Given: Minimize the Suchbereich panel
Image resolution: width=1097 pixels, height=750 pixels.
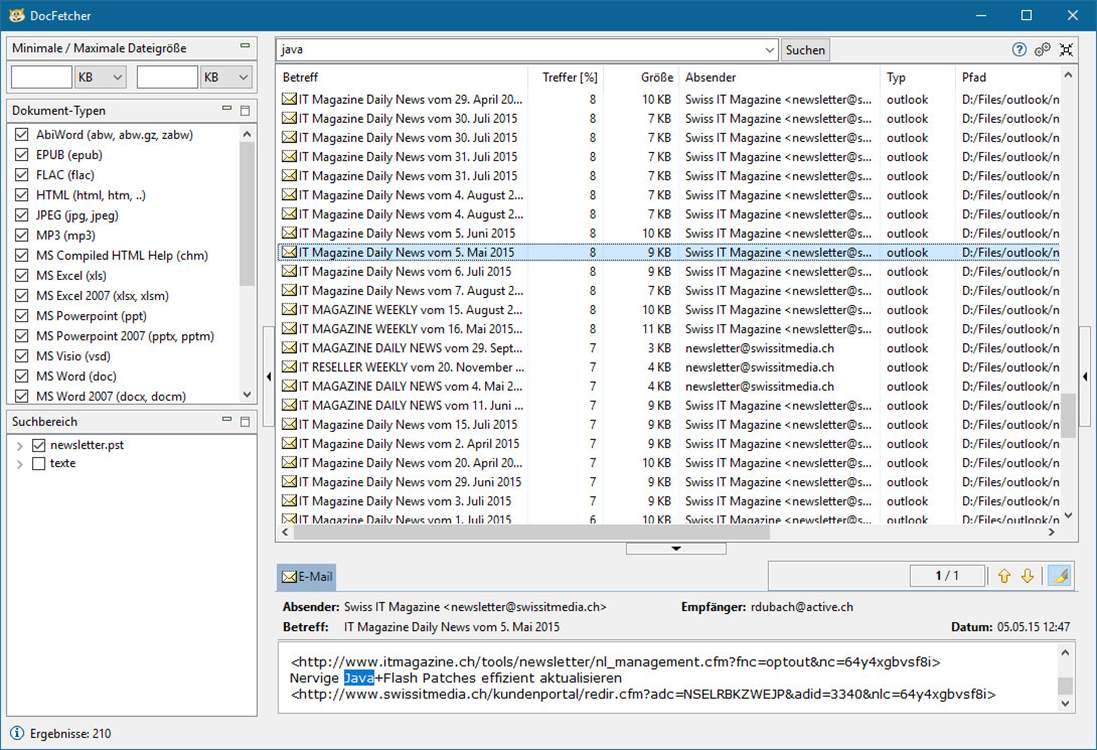Looking at the screenshot, I should [x=227, y=420].
